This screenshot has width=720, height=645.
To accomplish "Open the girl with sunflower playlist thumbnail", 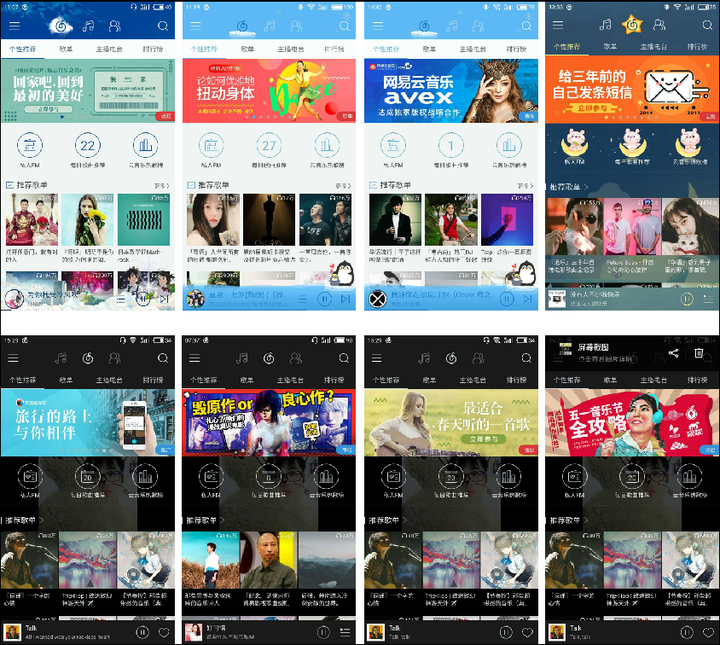I will click(x=87, y=219).
